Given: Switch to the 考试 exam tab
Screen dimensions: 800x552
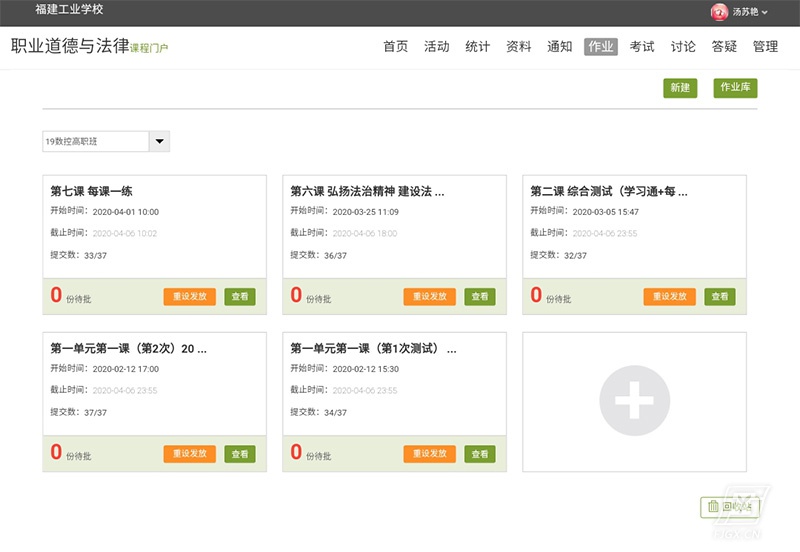Looking at the screenshot, I should 642,46.
